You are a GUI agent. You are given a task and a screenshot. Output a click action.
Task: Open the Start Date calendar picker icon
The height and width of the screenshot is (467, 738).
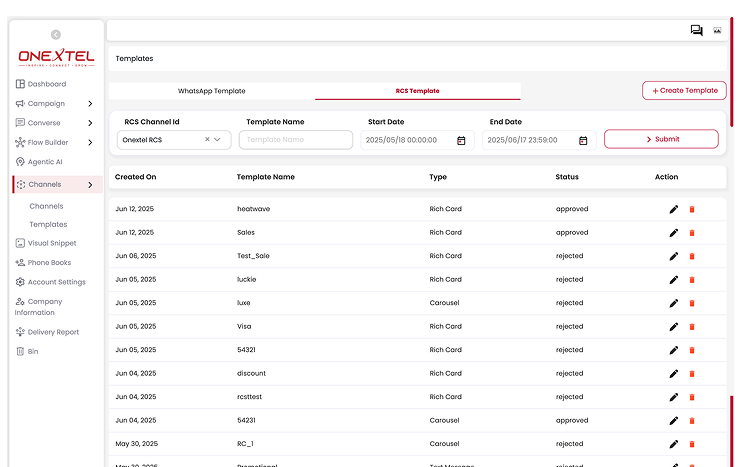(461, 140)
